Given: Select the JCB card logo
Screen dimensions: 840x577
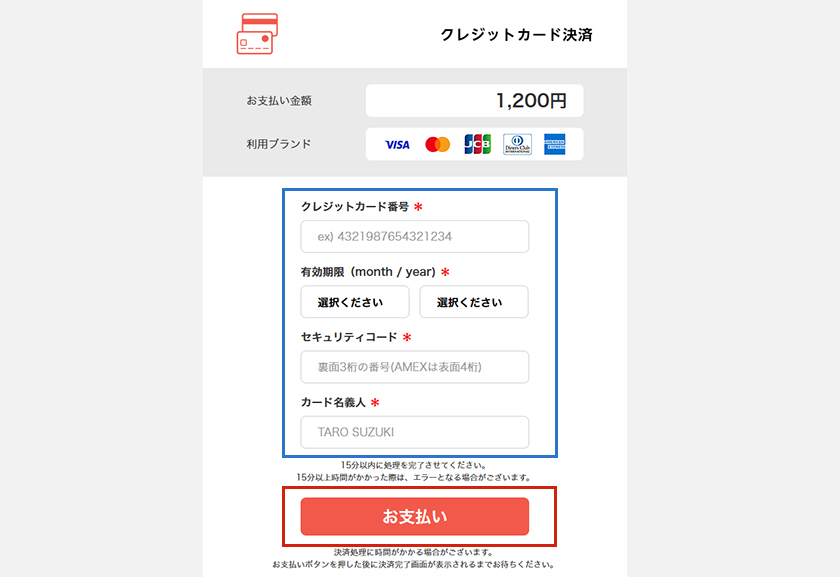Looking at the screenshot, I should coord(476,144).
